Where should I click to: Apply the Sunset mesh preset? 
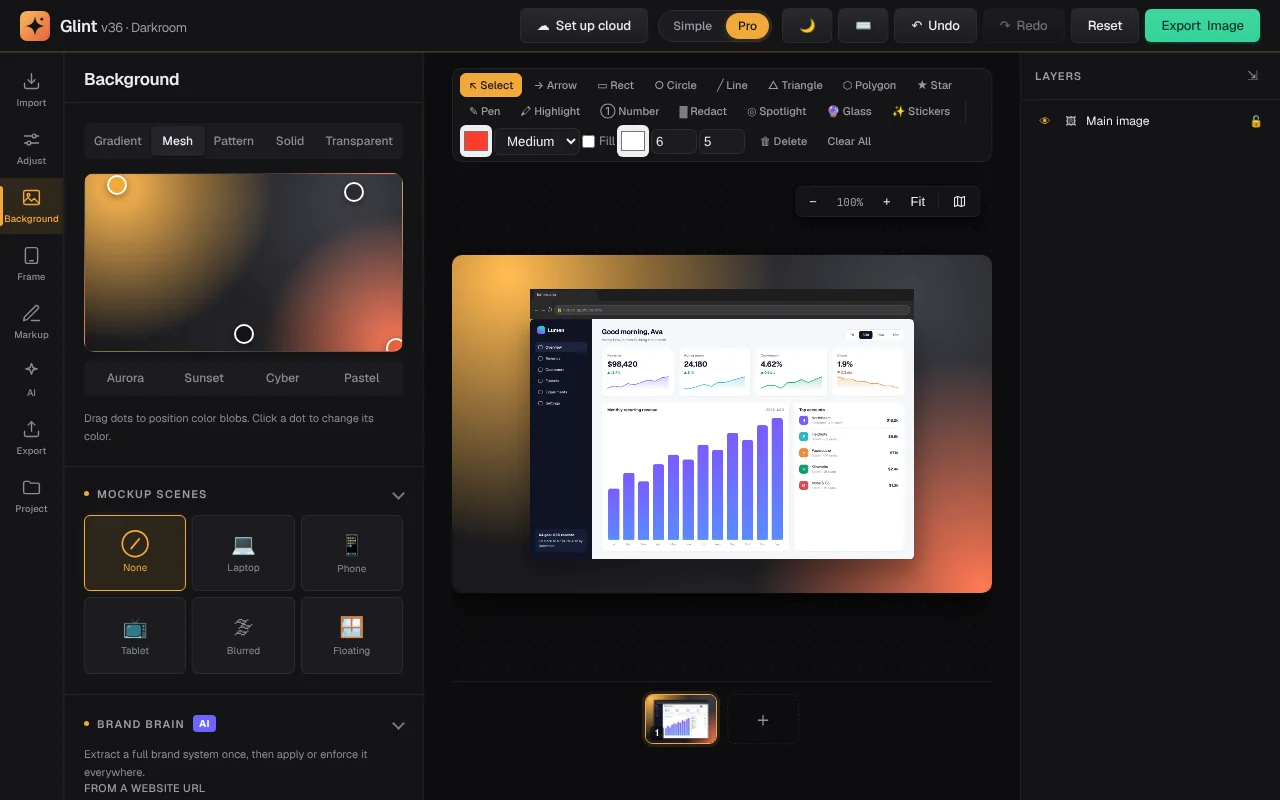(204, 378)
